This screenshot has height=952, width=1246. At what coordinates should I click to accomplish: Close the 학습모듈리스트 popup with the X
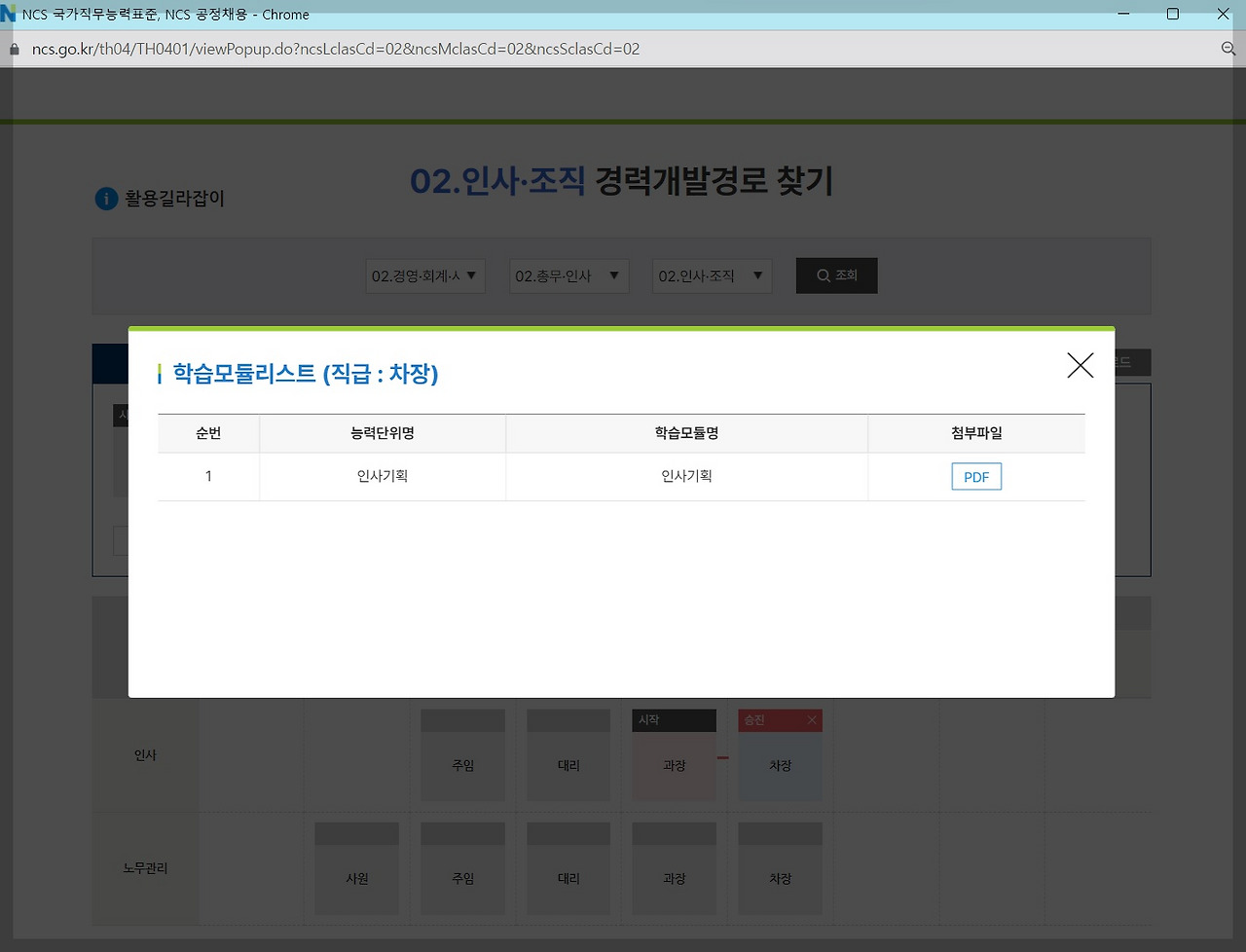1080,365
